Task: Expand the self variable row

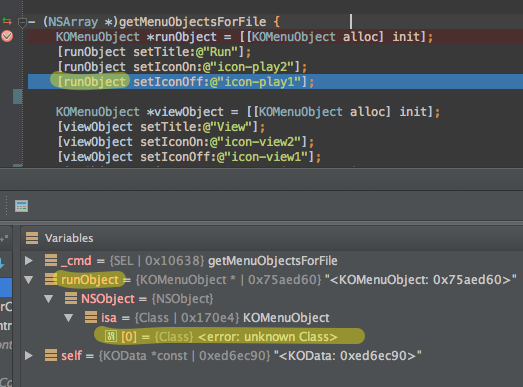Action: [29, 356]
